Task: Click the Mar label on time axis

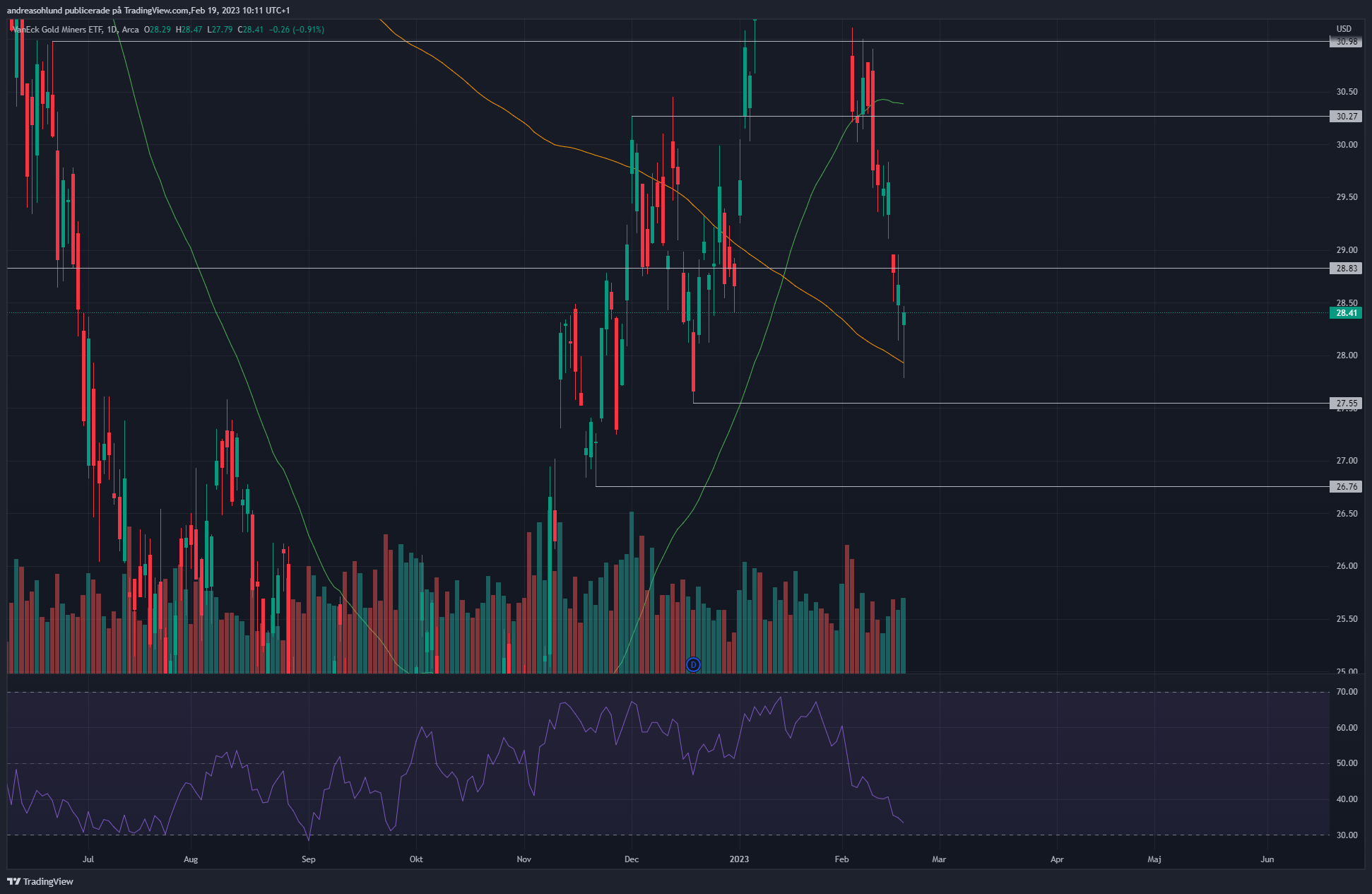Action: [939, 859]
